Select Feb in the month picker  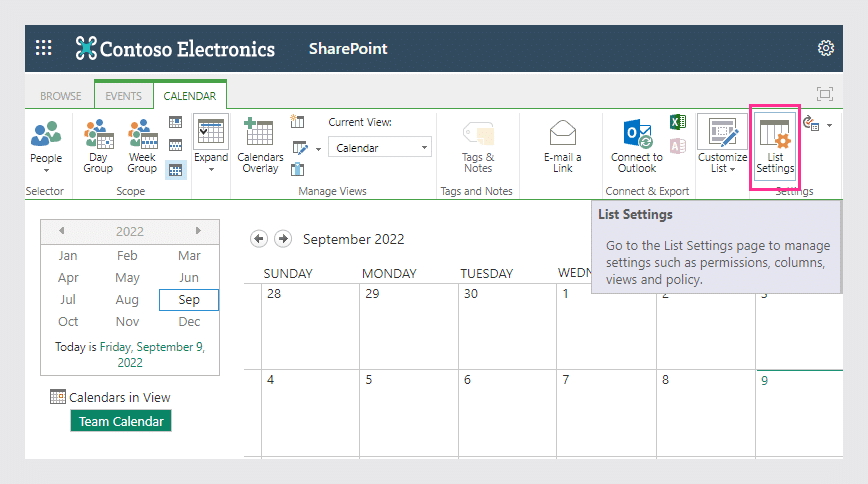pyautogui.click(x=127, y=255)
